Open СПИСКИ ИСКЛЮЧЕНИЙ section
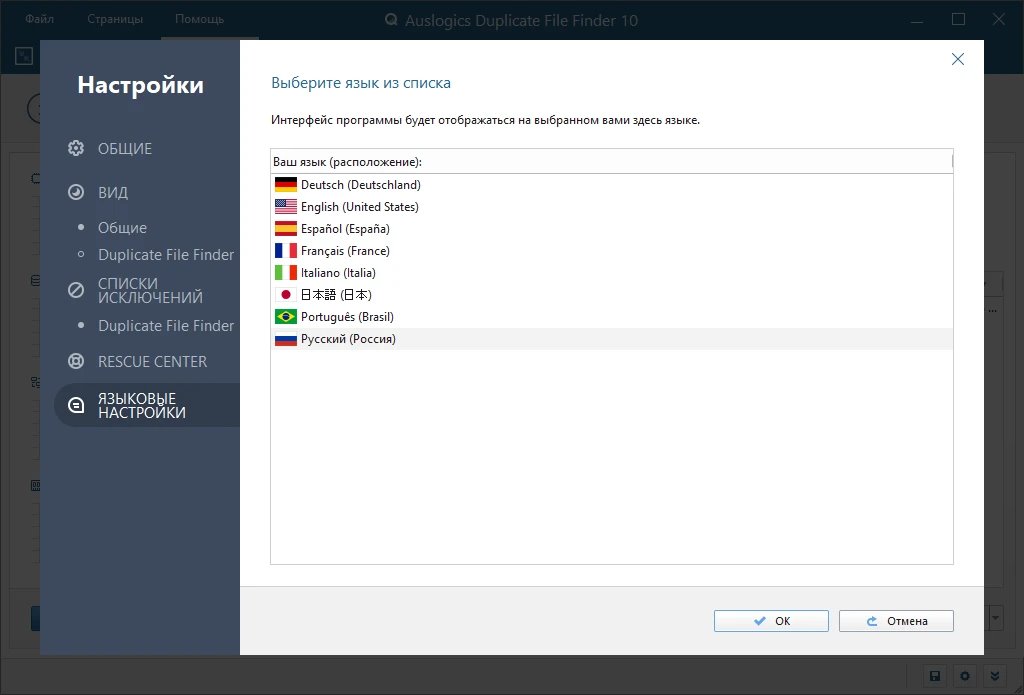The width and height of the screenshot is (1024, 695). [x=150, y=290]
